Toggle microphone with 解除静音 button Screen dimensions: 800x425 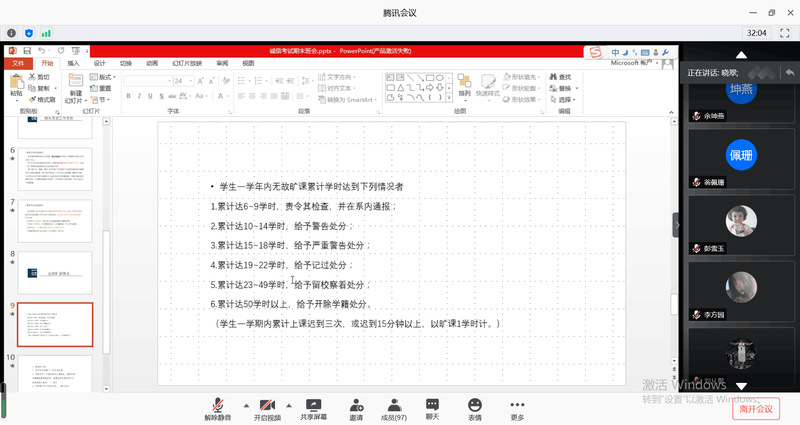point(217,405)
